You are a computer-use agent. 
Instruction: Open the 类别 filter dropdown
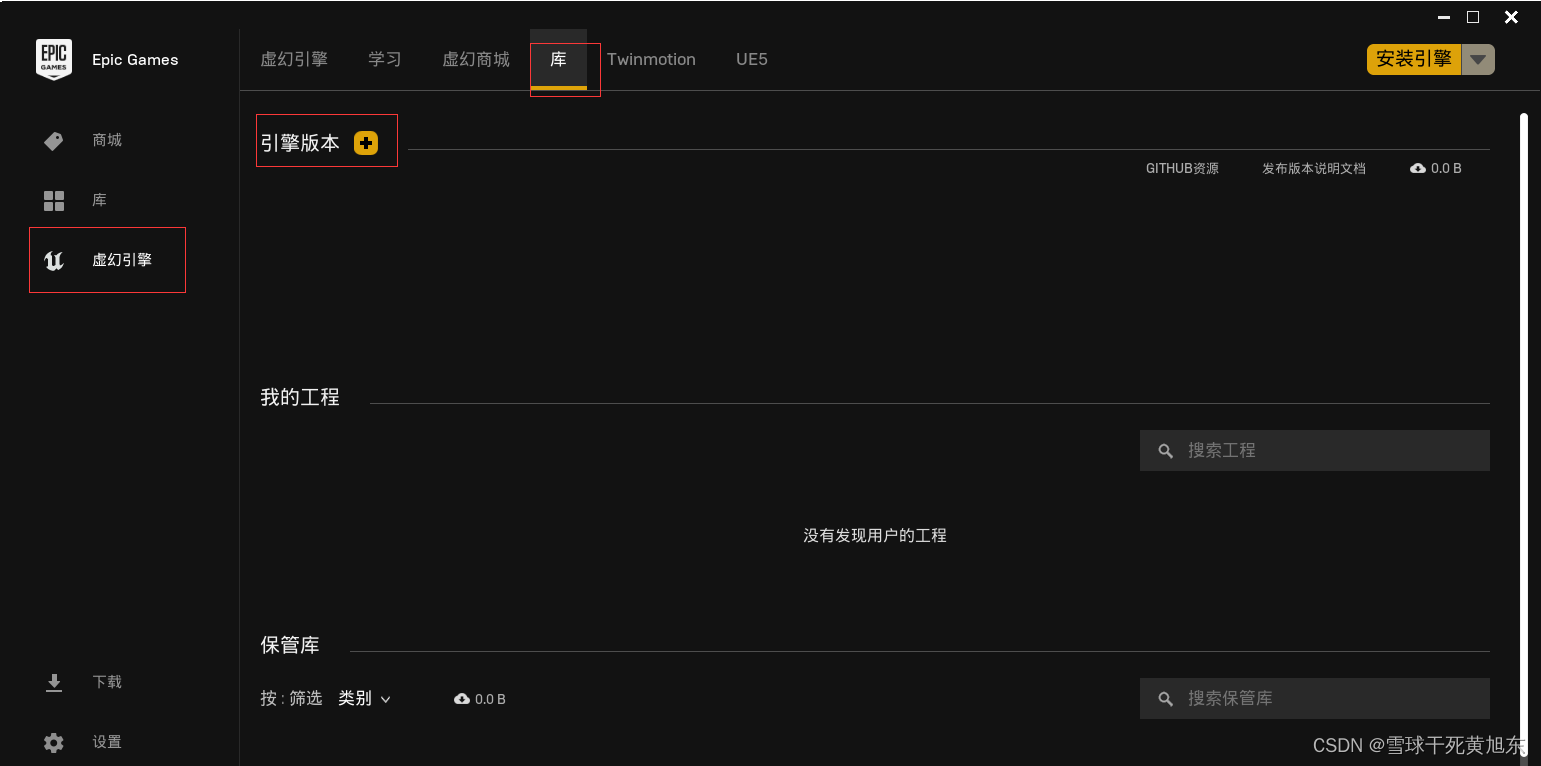point(364,699)
